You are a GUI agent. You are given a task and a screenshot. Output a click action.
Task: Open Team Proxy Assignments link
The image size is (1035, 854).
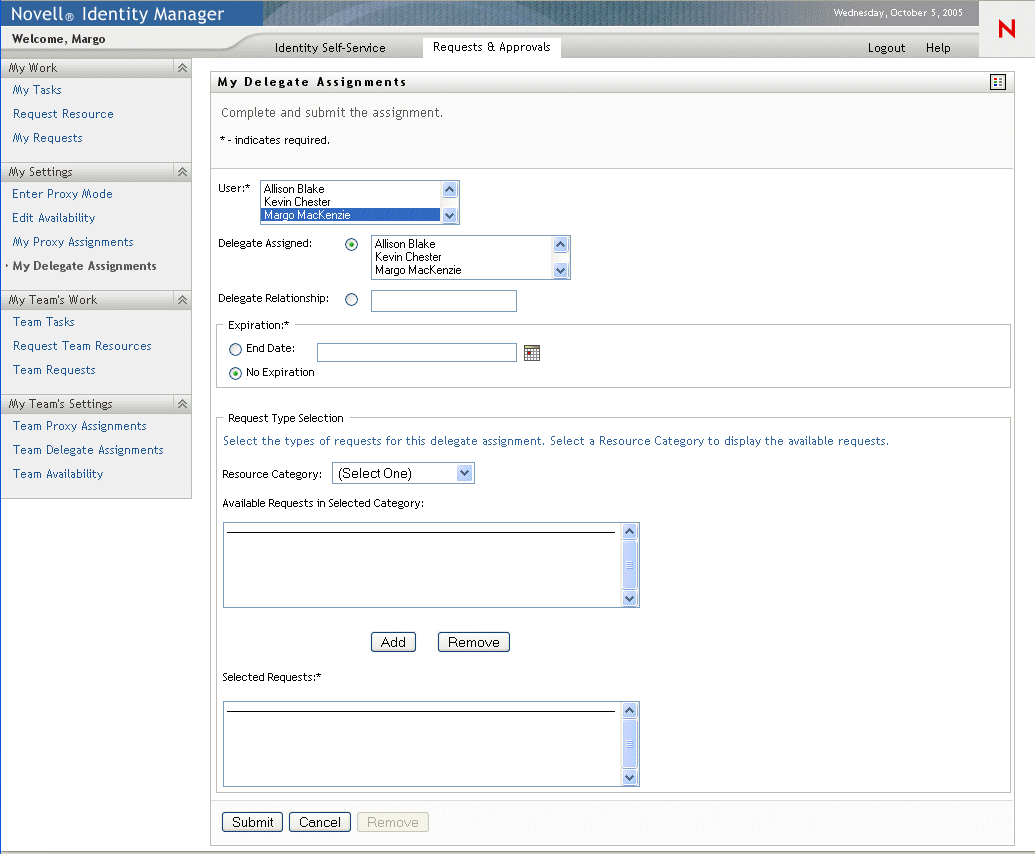pos(80,426)
